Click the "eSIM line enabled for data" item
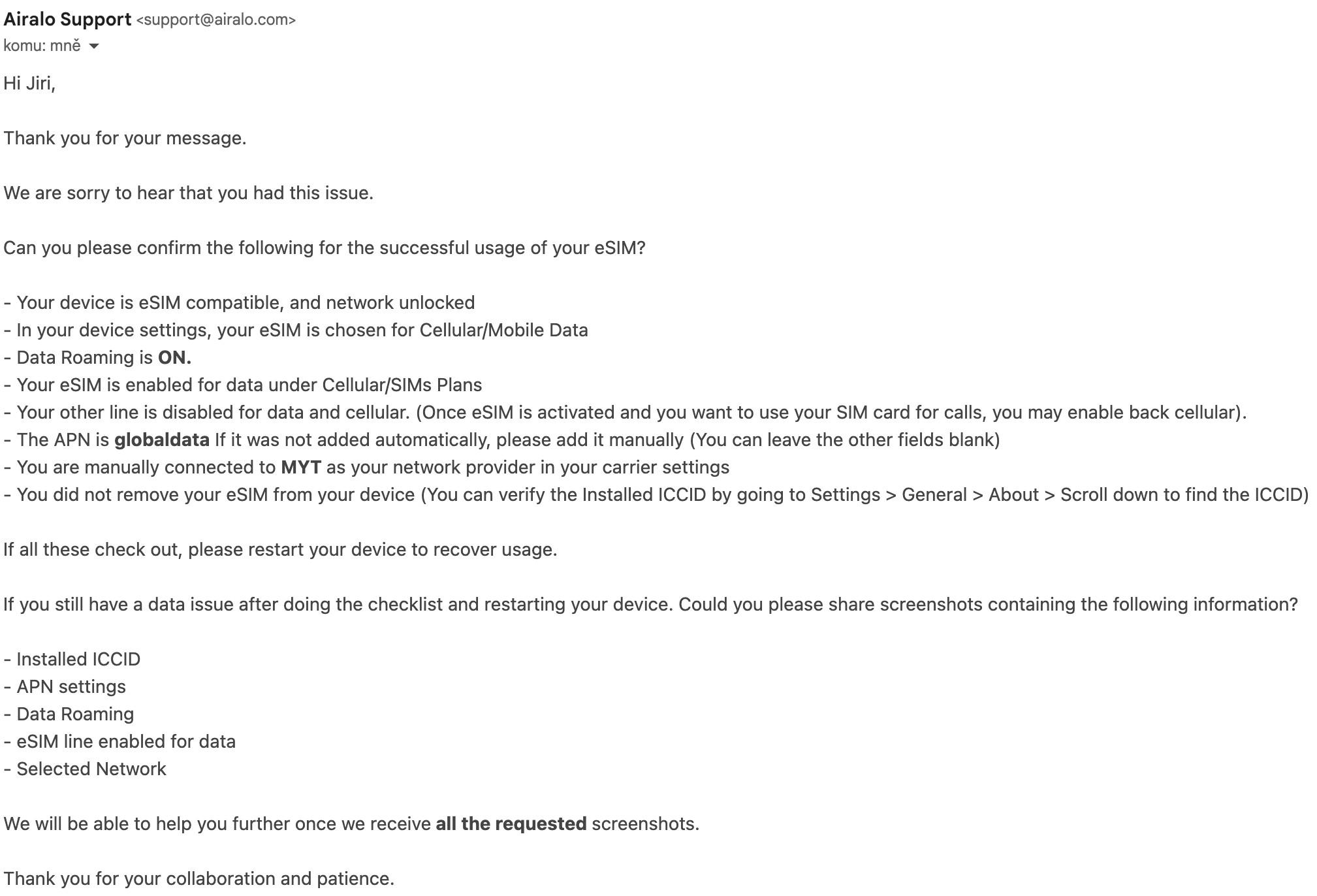 point(125,742)
